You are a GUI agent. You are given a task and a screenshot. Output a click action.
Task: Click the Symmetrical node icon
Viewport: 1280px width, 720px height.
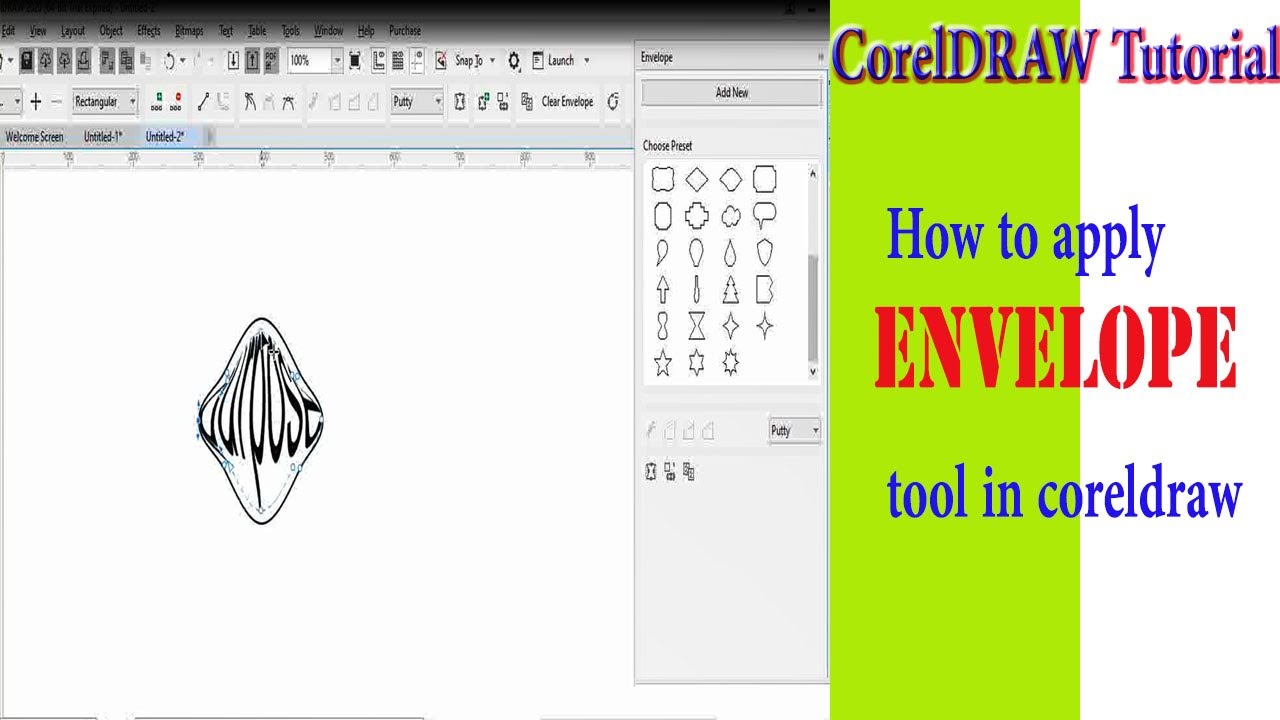(x=288, y=101)
